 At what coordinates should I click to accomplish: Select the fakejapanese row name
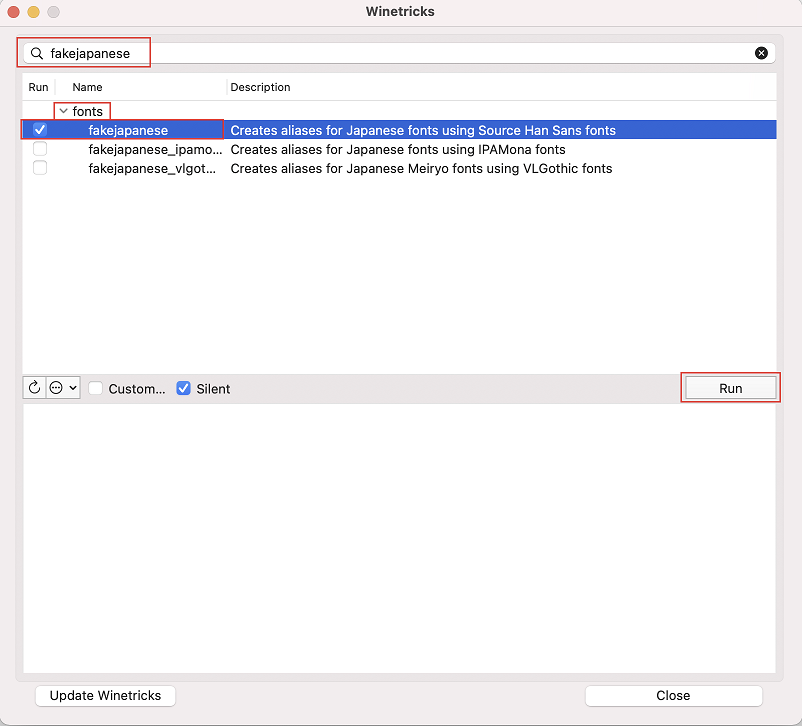[128, 130]
